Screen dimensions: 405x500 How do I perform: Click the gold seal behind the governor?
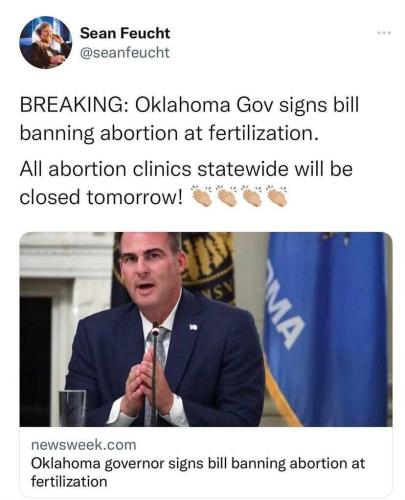tap(208, 263)
